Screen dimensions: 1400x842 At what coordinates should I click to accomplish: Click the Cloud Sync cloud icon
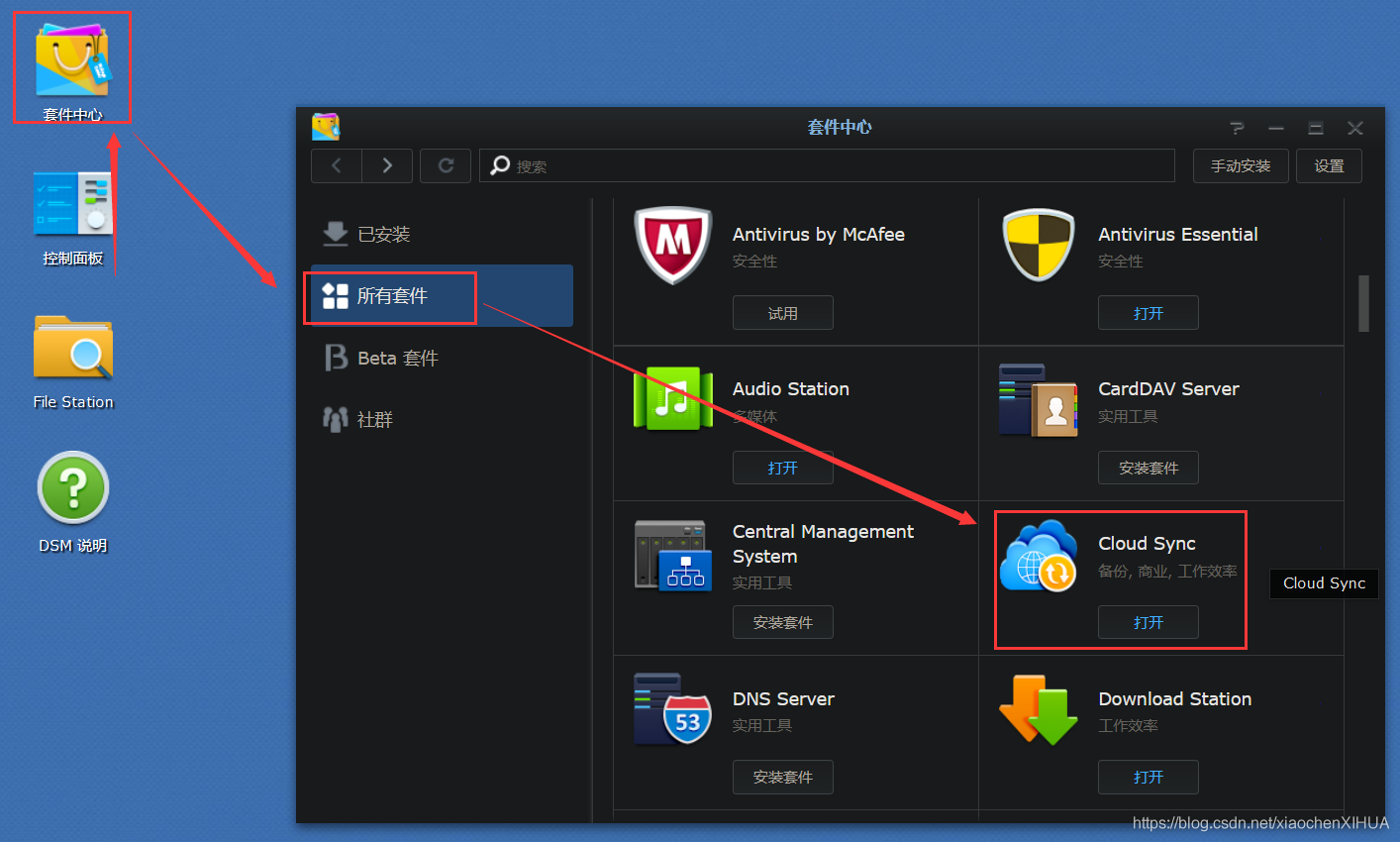(x=1038, y=555)
